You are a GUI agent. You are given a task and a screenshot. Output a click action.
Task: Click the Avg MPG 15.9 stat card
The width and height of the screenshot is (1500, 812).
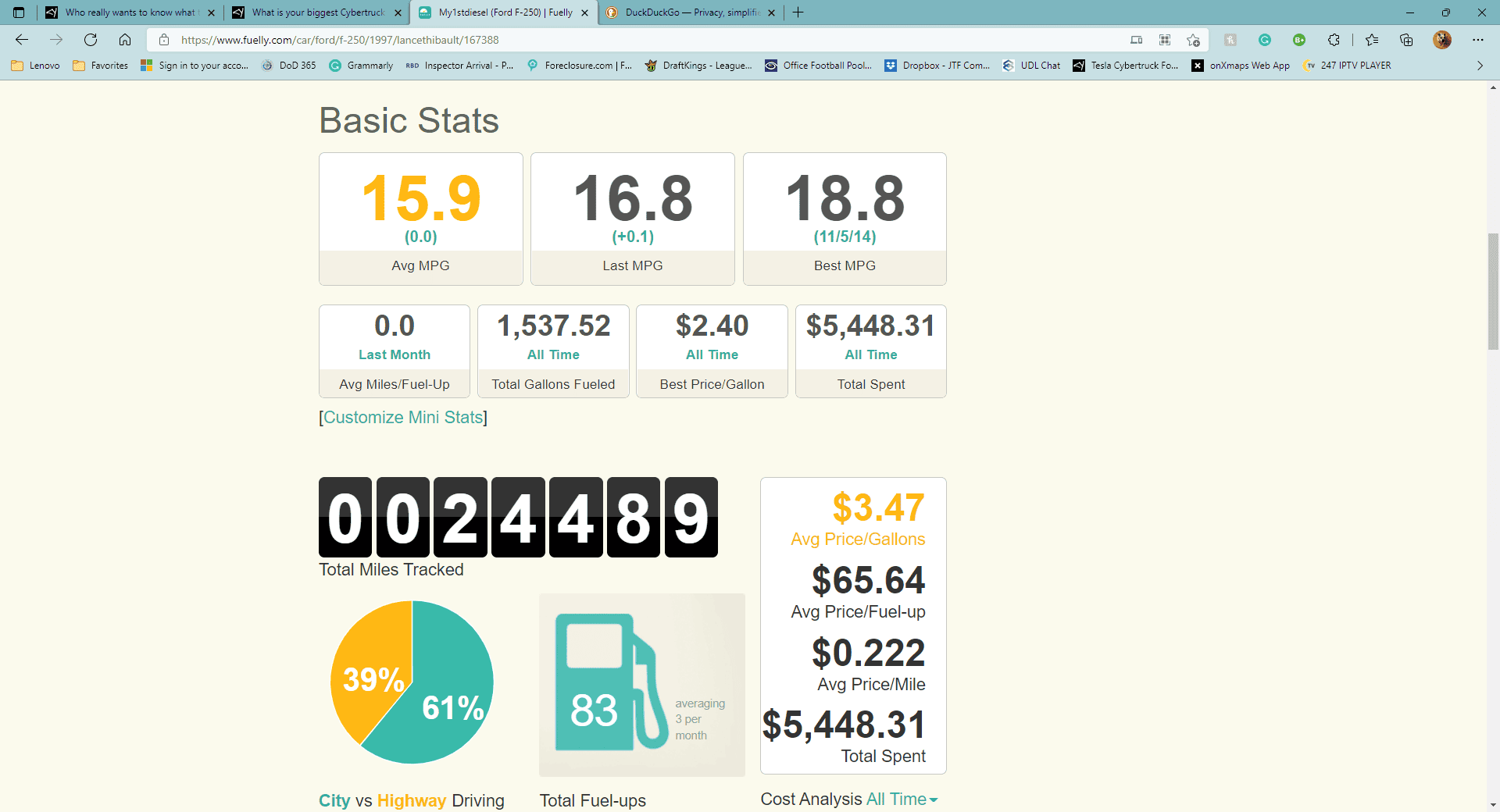421,219
